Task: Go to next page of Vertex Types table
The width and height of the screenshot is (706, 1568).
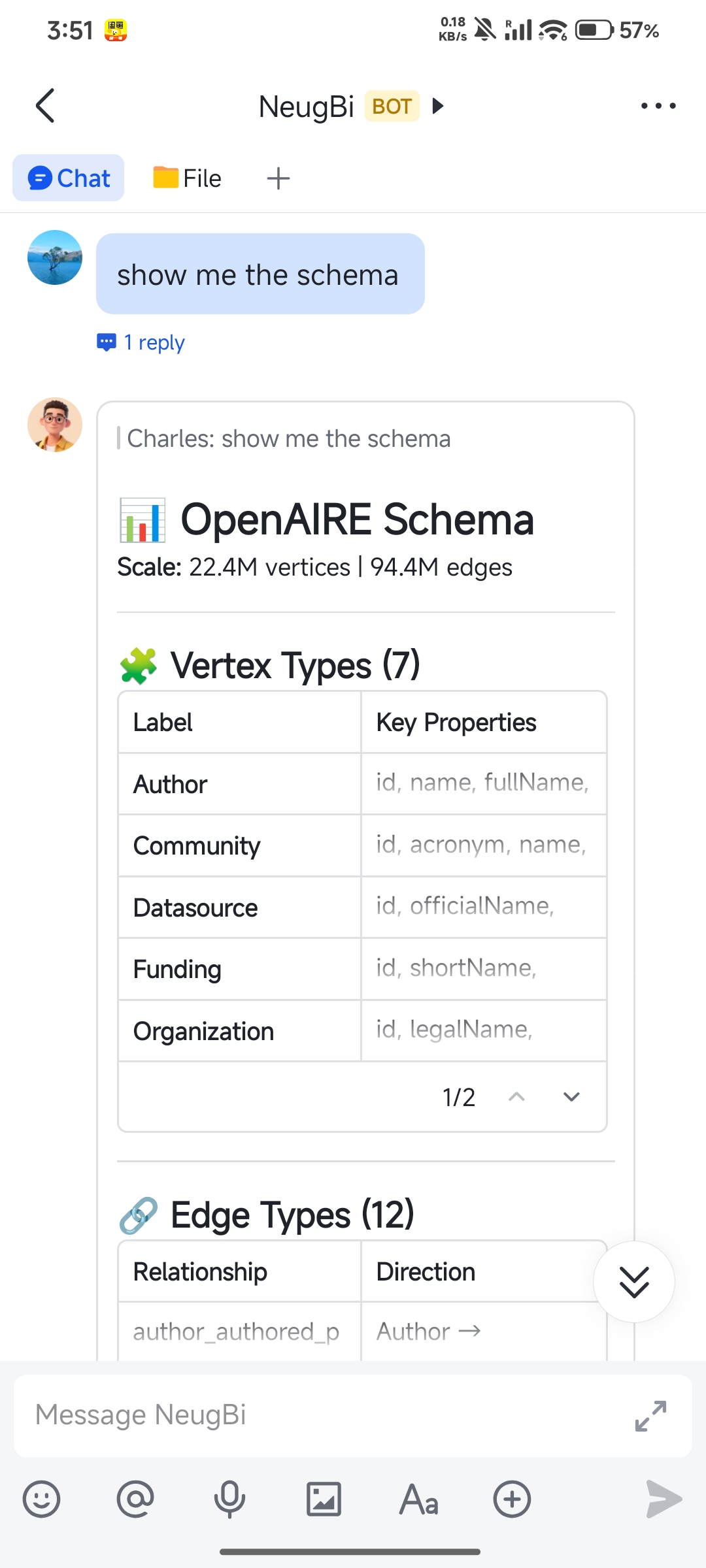Action: pyautogui.click(x=571, y=1096)
